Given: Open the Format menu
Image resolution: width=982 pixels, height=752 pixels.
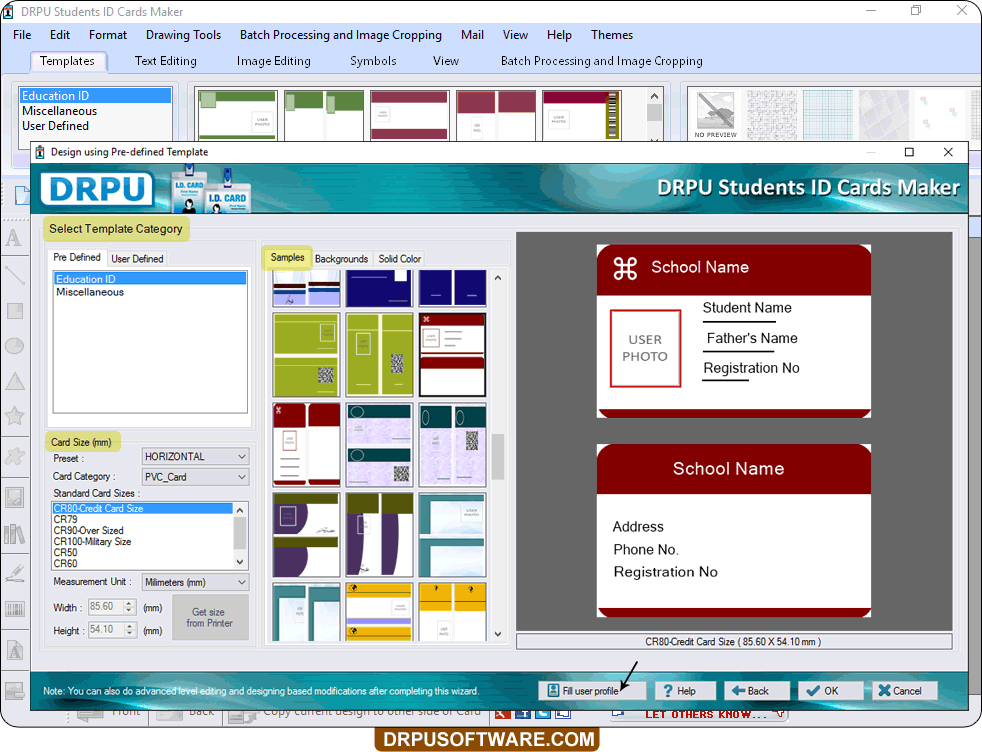Looking at the screenshot, I should pos(108,35).
